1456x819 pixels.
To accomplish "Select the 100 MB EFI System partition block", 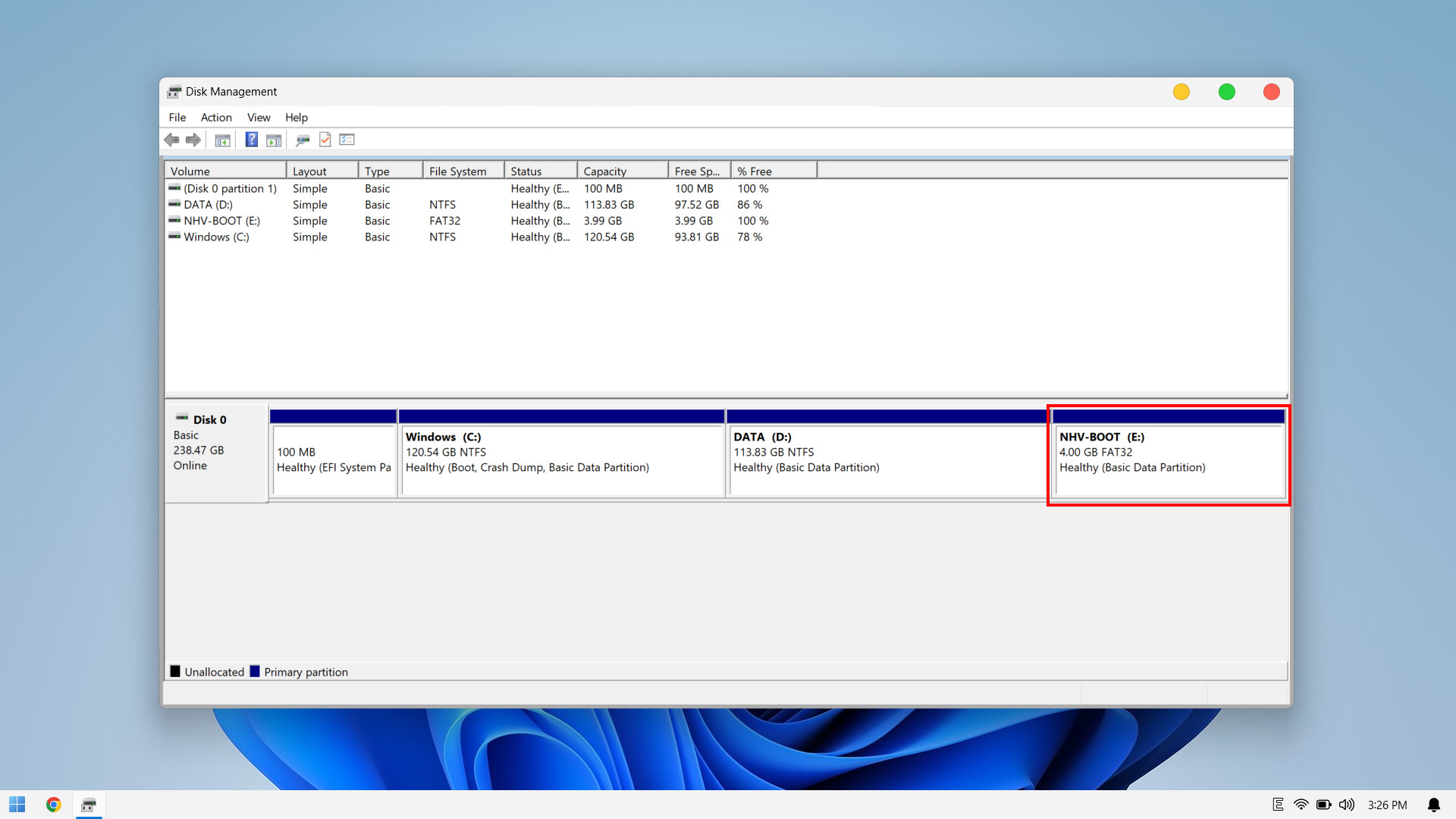I will [x=333, y=459].
